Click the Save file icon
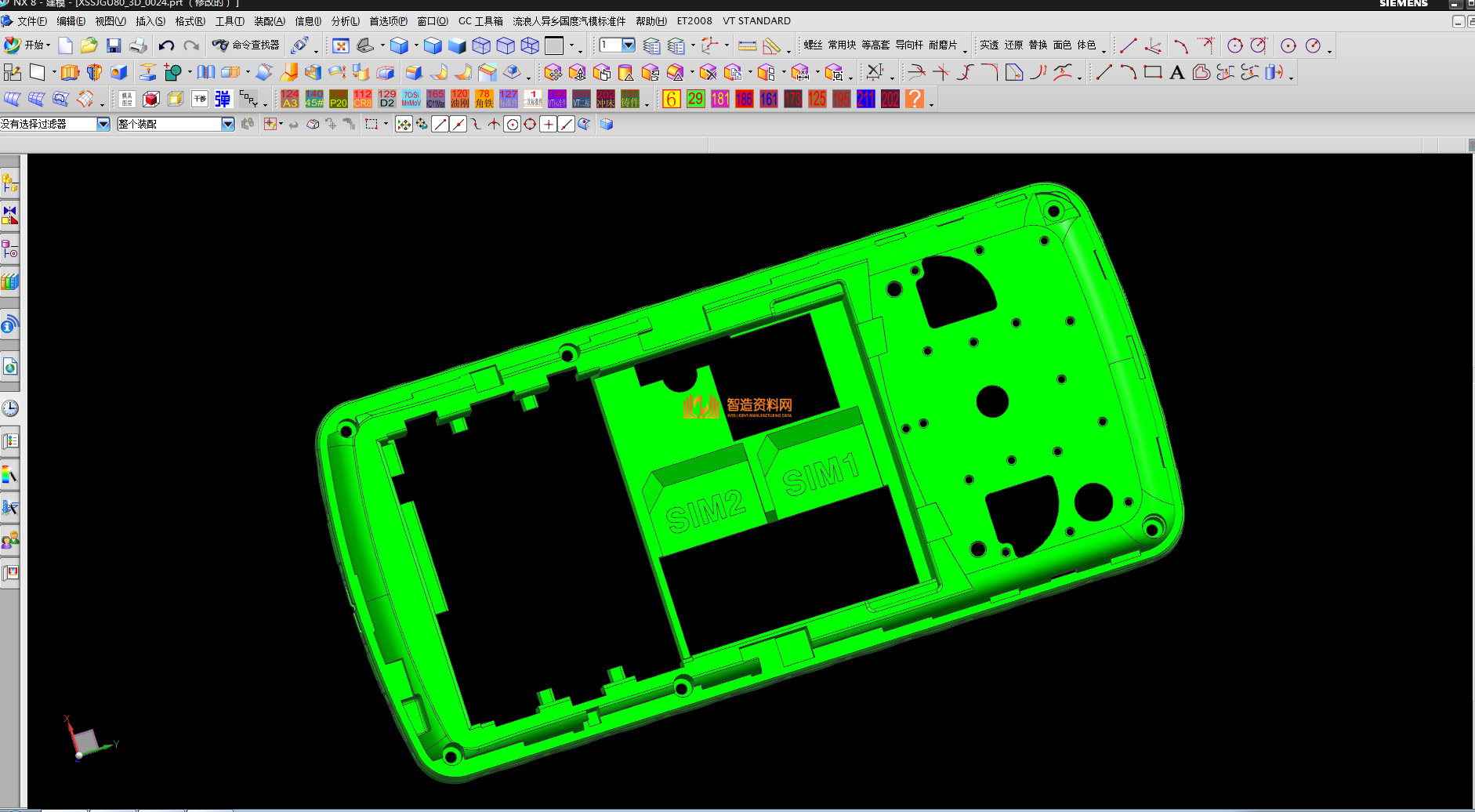Viewport: 1475px width, 812px height. click(x=114, y=45)
